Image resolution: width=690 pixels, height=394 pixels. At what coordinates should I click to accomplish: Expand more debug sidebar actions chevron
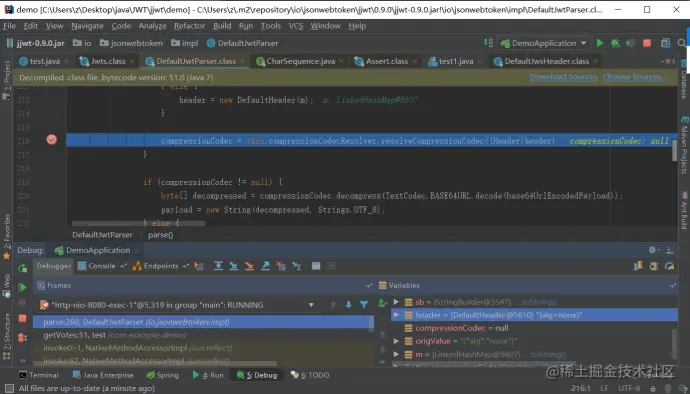pyautogui.click(x=22, y=360)
